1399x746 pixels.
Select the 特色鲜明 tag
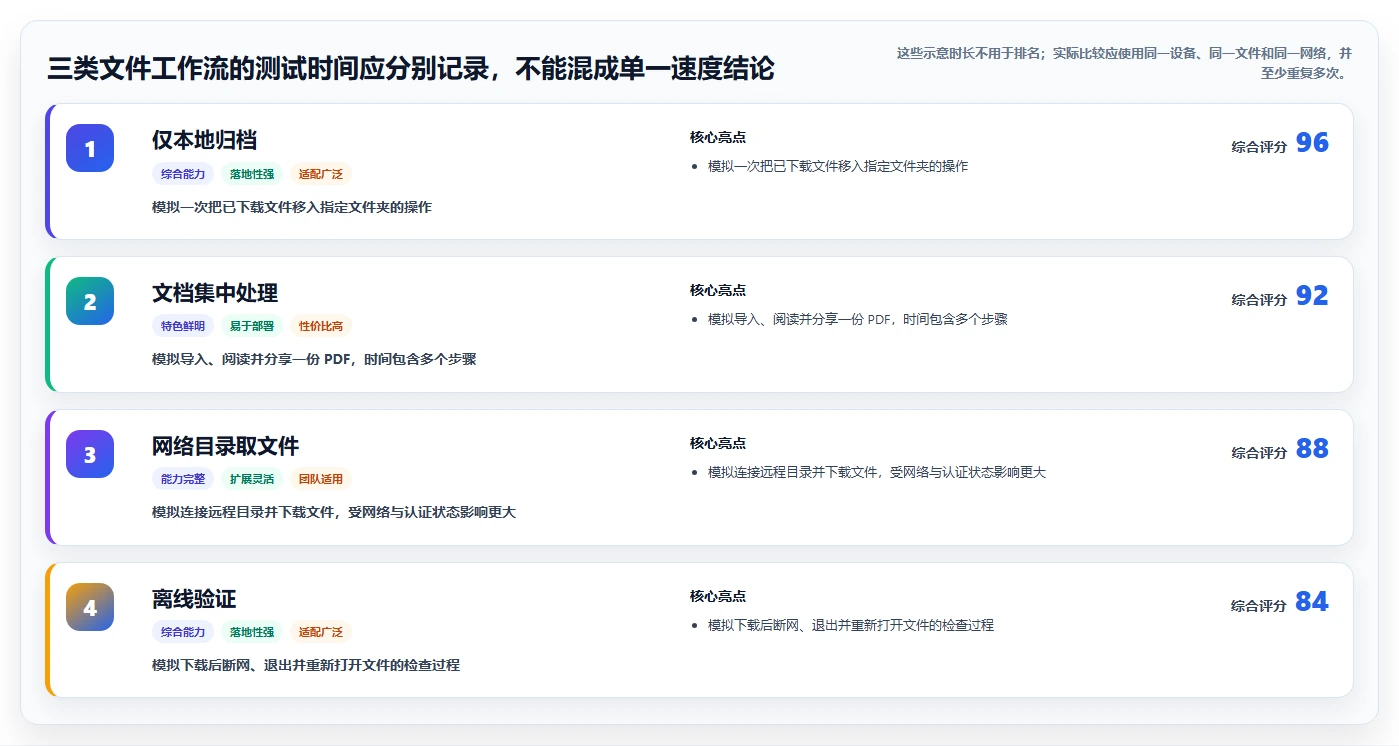coord(183,326)
